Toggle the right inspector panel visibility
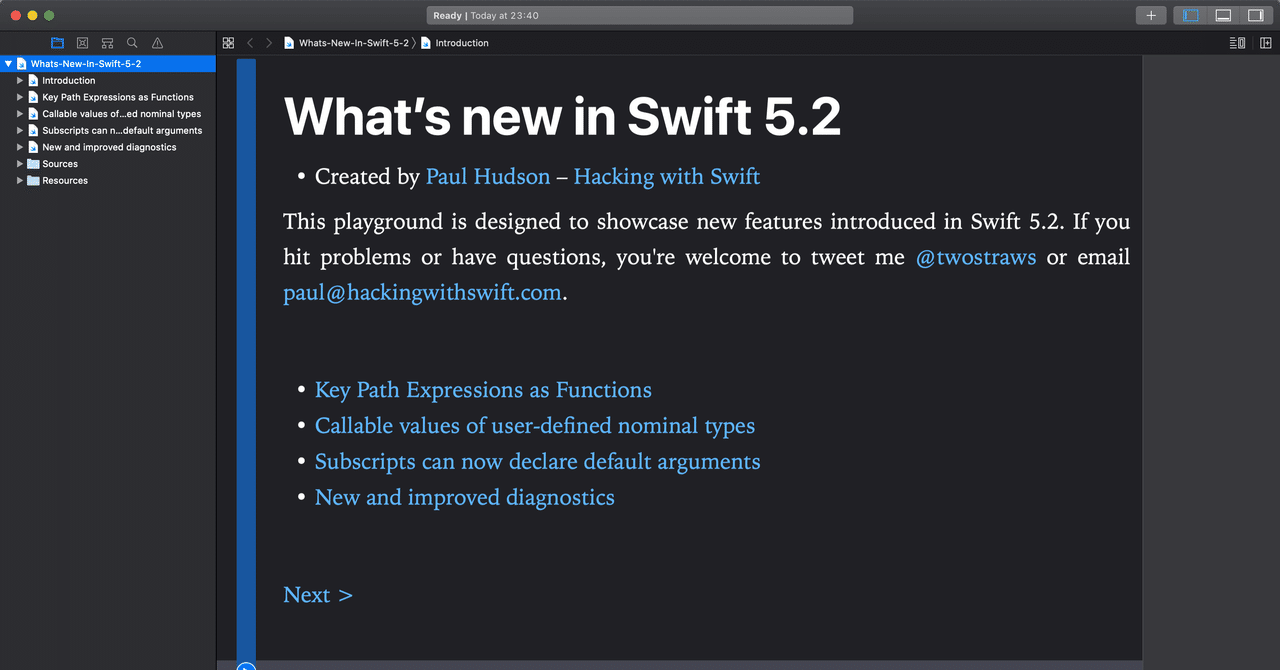 click(x=1258, y=15)
